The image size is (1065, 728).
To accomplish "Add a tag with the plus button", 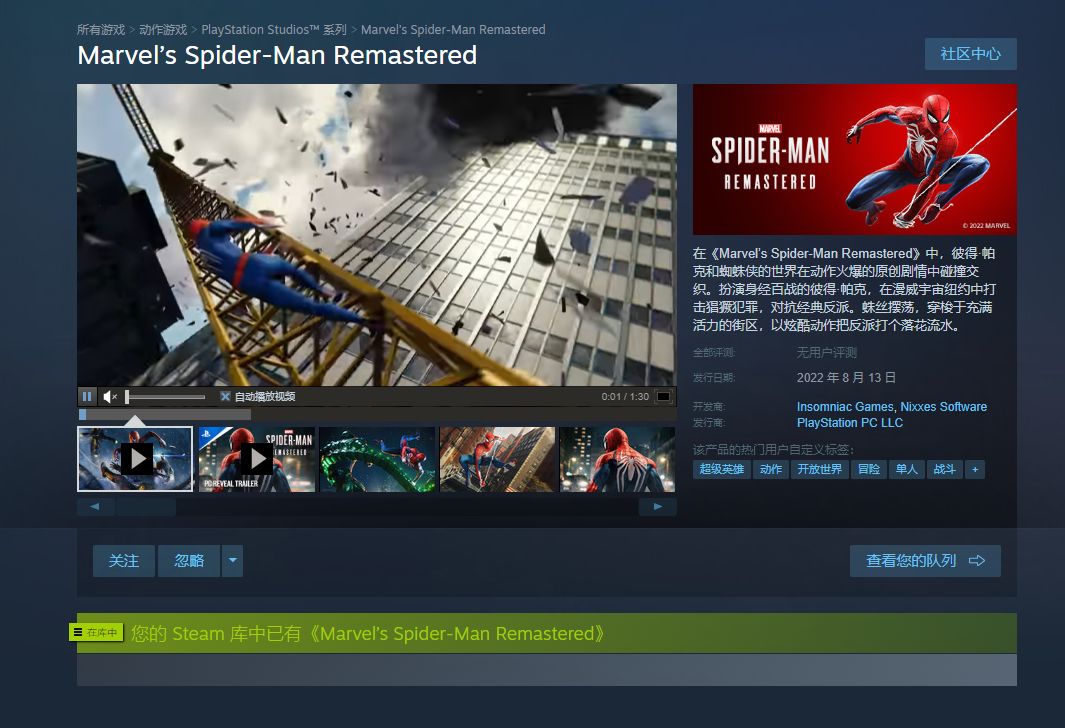I will coord(975,469).
